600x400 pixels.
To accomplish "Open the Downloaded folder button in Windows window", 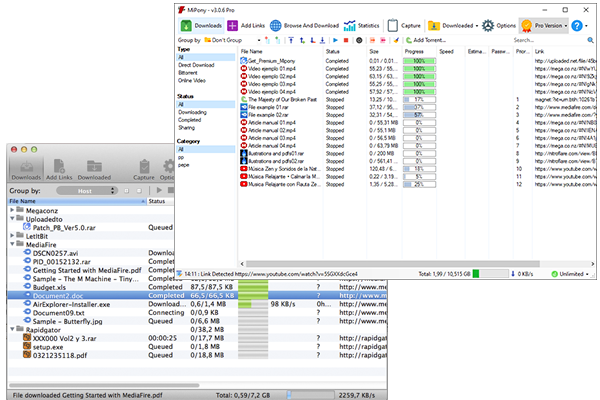I will coord(450,26).
